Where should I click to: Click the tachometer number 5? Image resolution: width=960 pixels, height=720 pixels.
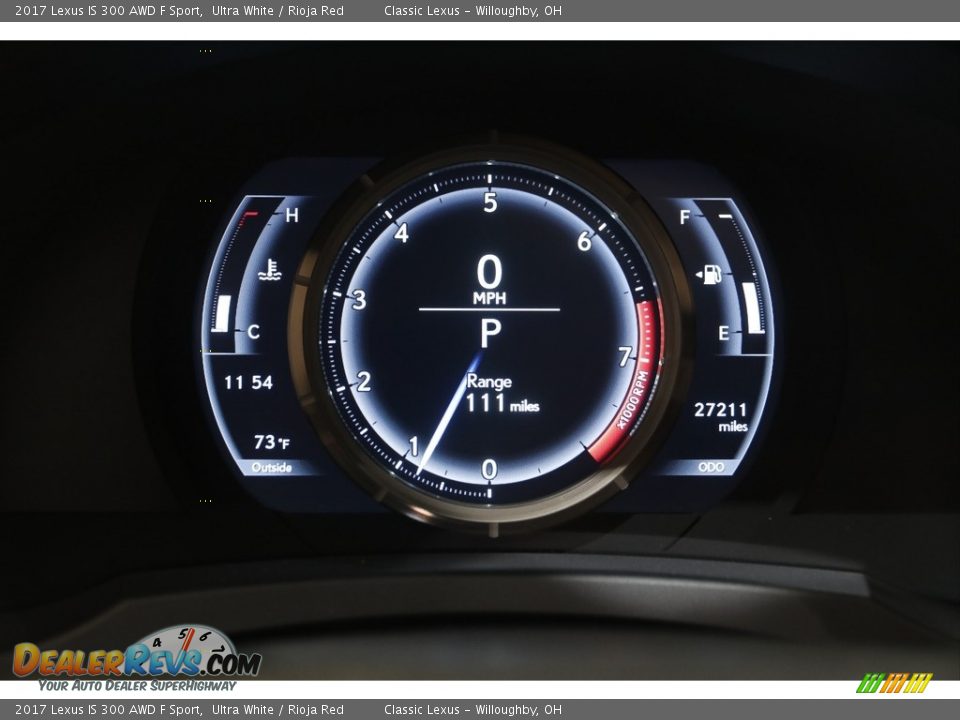tap(490, 203)
